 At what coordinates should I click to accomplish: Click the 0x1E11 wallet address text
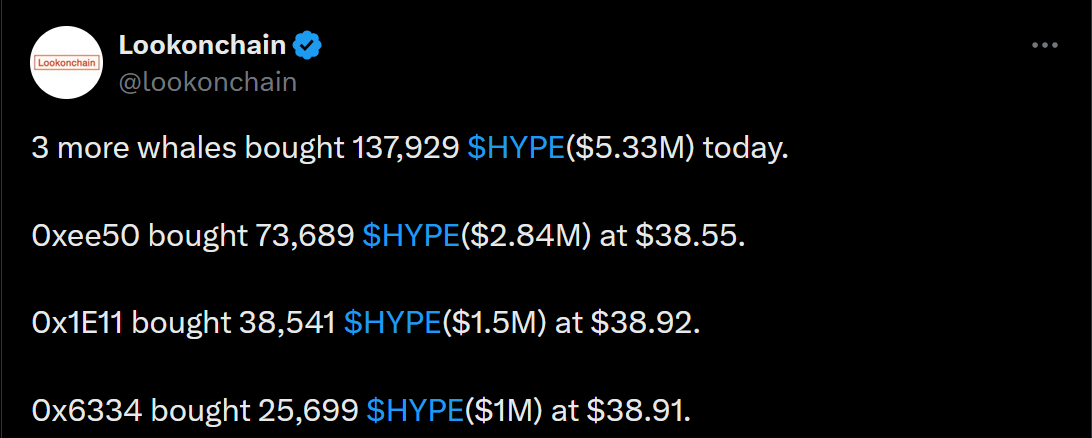(78, 324)
